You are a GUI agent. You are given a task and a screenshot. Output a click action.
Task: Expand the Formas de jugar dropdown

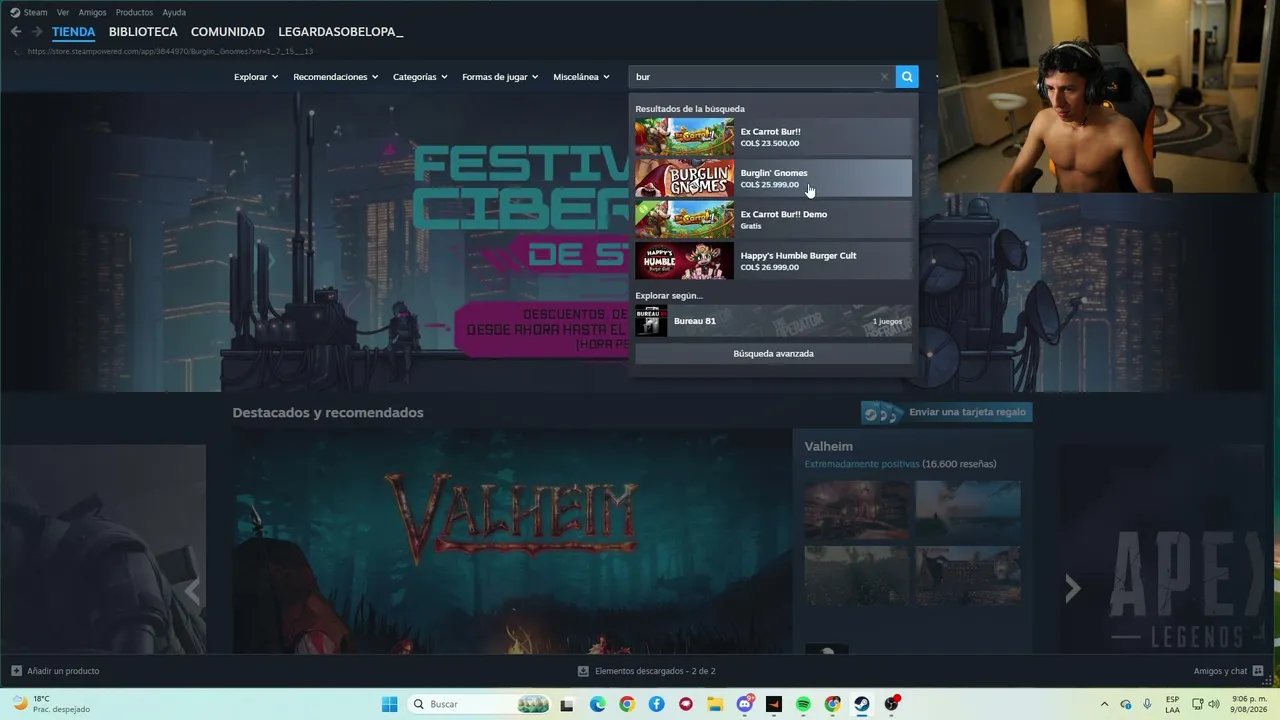click(x=500, y=77)
